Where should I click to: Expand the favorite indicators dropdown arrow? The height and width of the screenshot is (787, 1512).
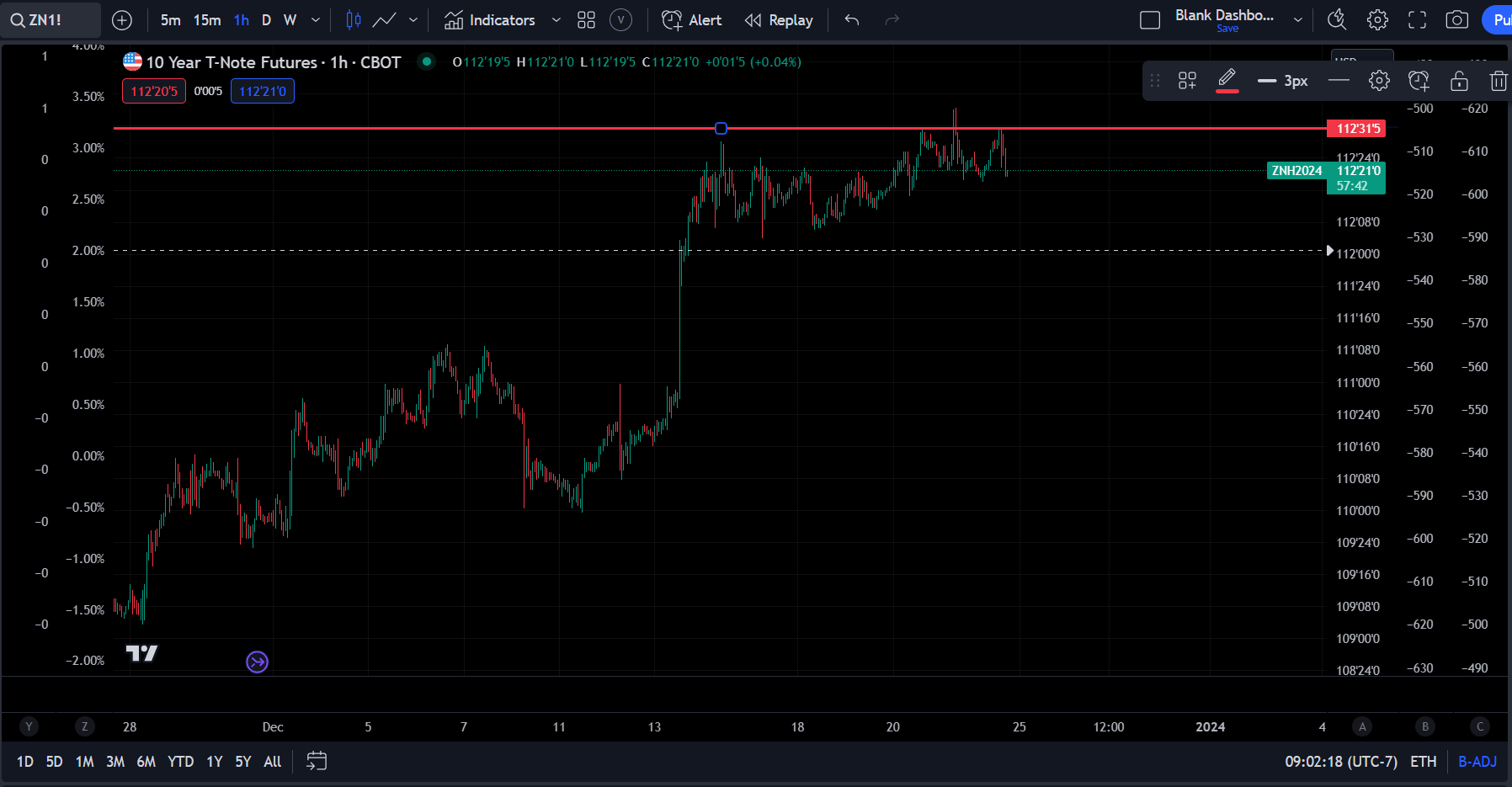556,20
